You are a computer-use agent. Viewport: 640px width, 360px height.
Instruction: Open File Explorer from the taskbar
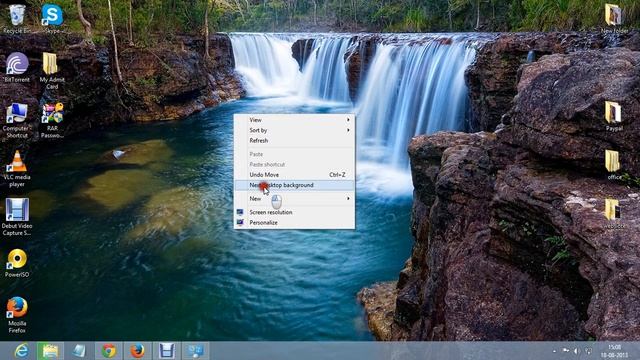coord(50,351)
